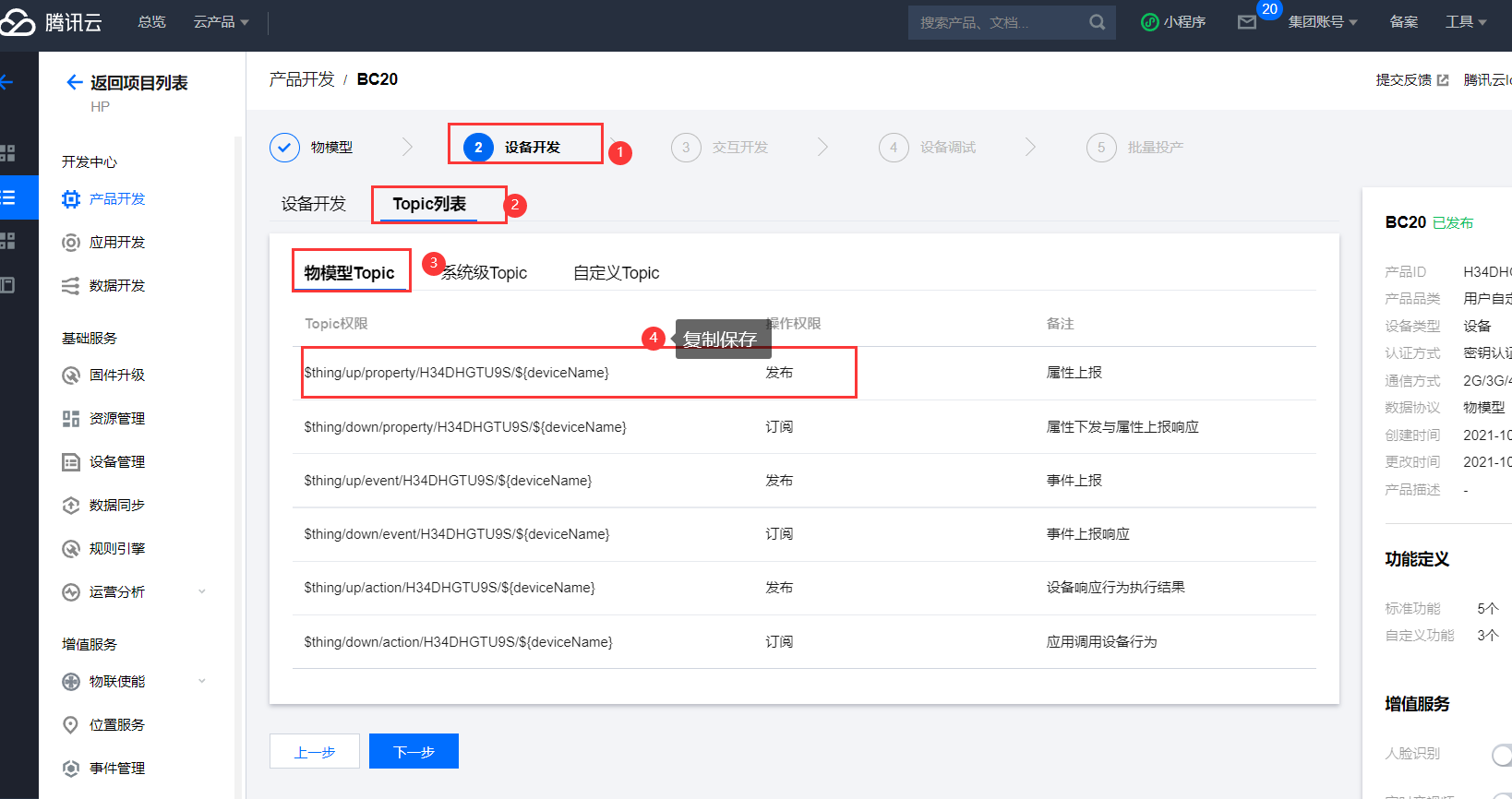
Task: Click the $thing/up/action topic cell
Action: (450, 588)
